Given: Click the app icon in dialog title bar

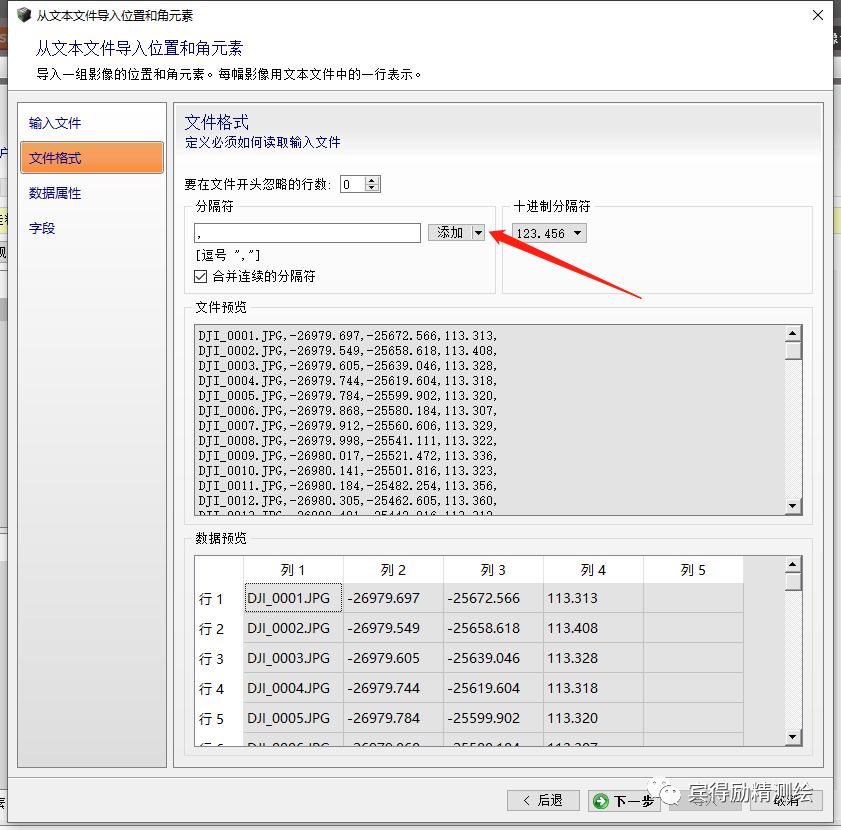Looking at the screenshot, I should [24, 14].
